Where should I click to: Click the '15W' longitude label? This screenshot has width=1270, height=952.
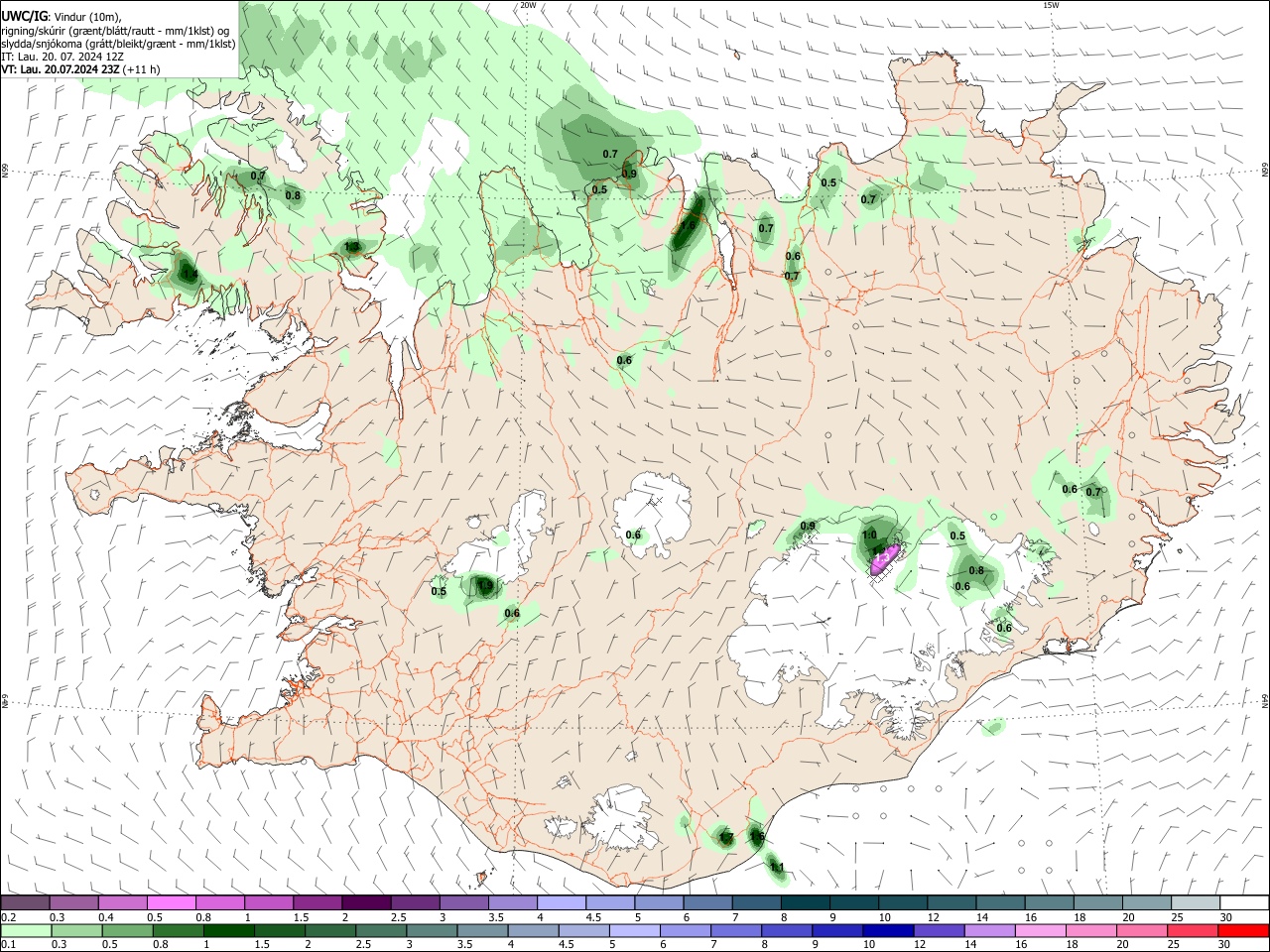point(1051,5)
